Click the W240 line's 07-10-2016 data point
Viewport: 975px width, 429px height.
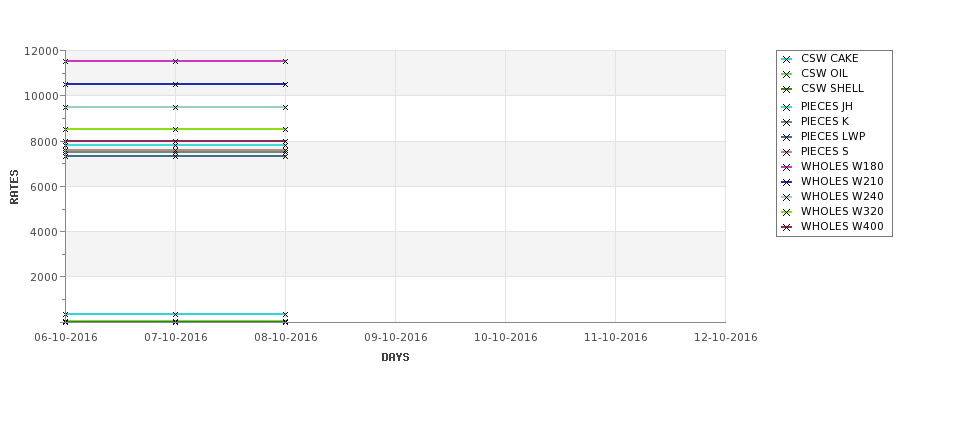pos(175,108)
